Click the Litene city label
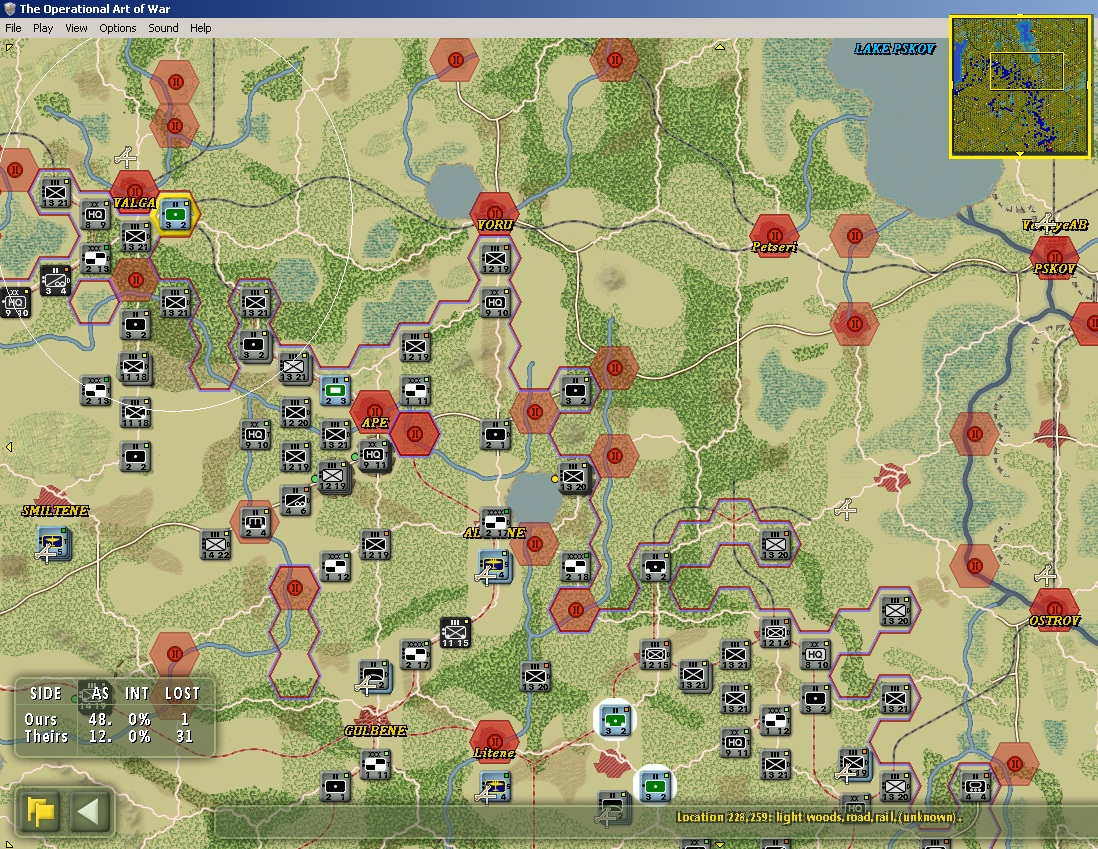Image resolution: width=1098 pixels, height=849 pixels. pos(494,753)
